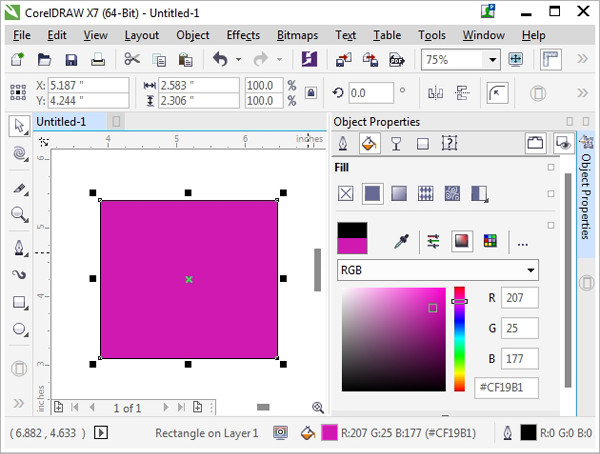The image size is (600, 454).
Task: Open the Tools menu
Action: point(432,35)
